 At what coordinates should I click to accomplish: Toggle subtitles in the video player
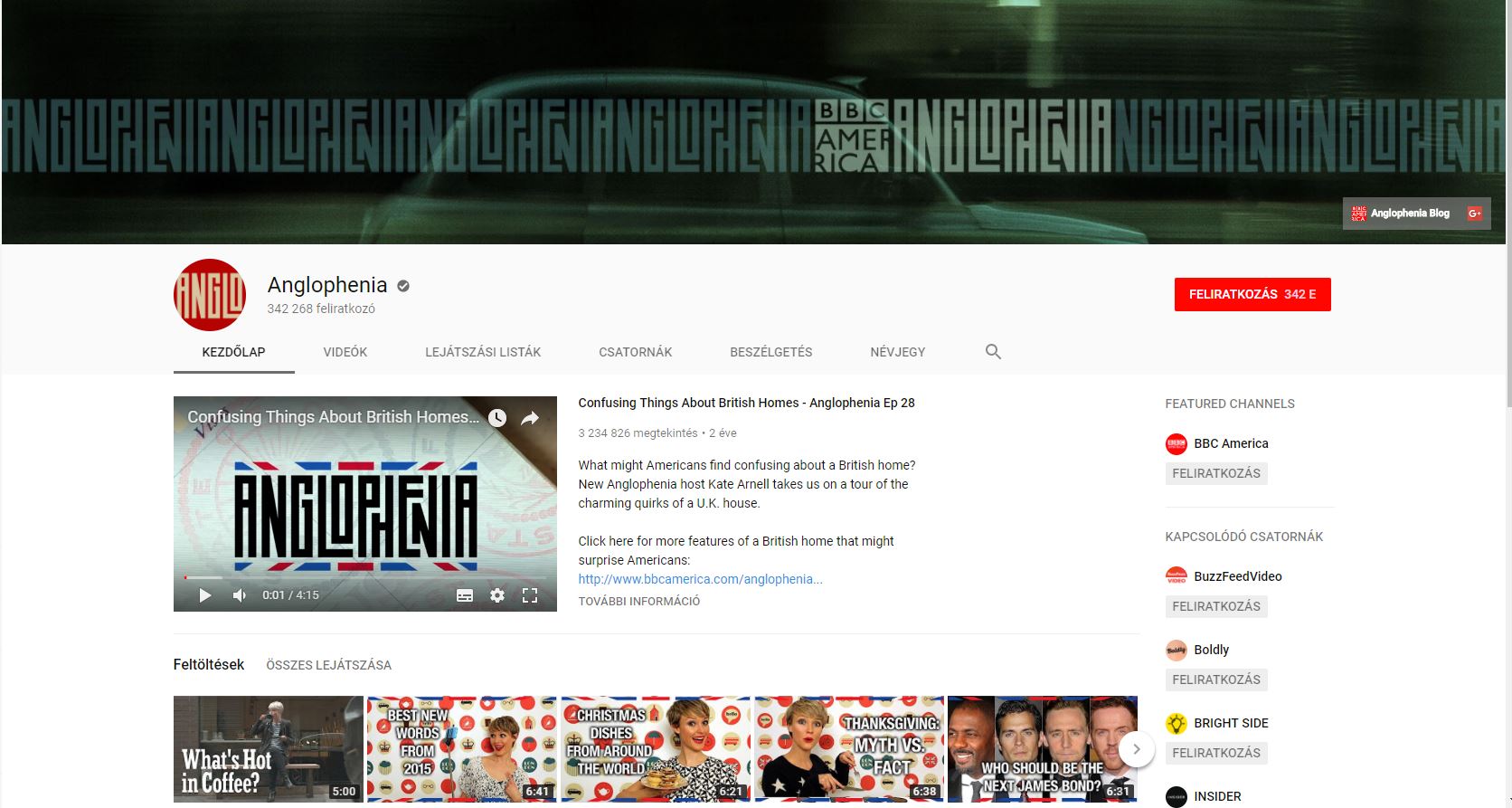coord(465,595)
